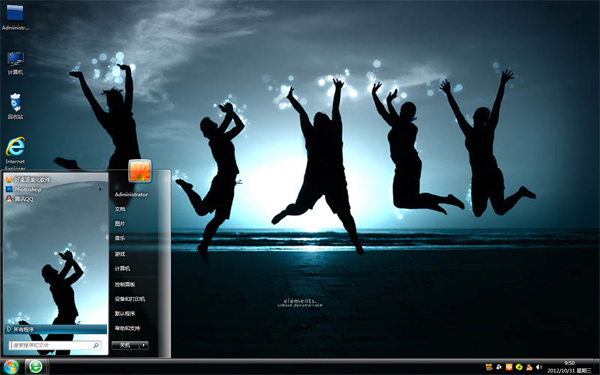Expand Photoshop recent files arrow

click(100, 189)
